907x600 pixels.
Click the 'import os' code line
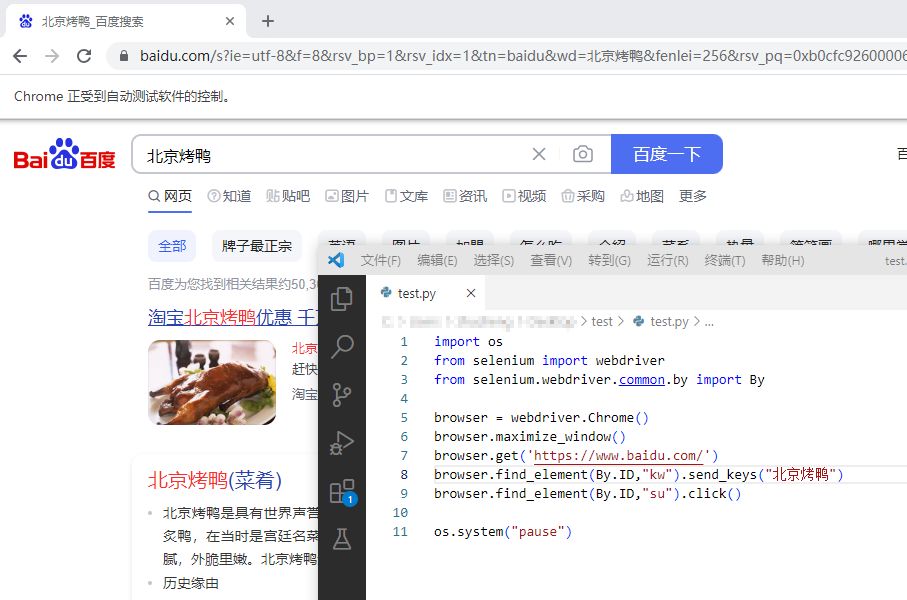coord(469,342)
